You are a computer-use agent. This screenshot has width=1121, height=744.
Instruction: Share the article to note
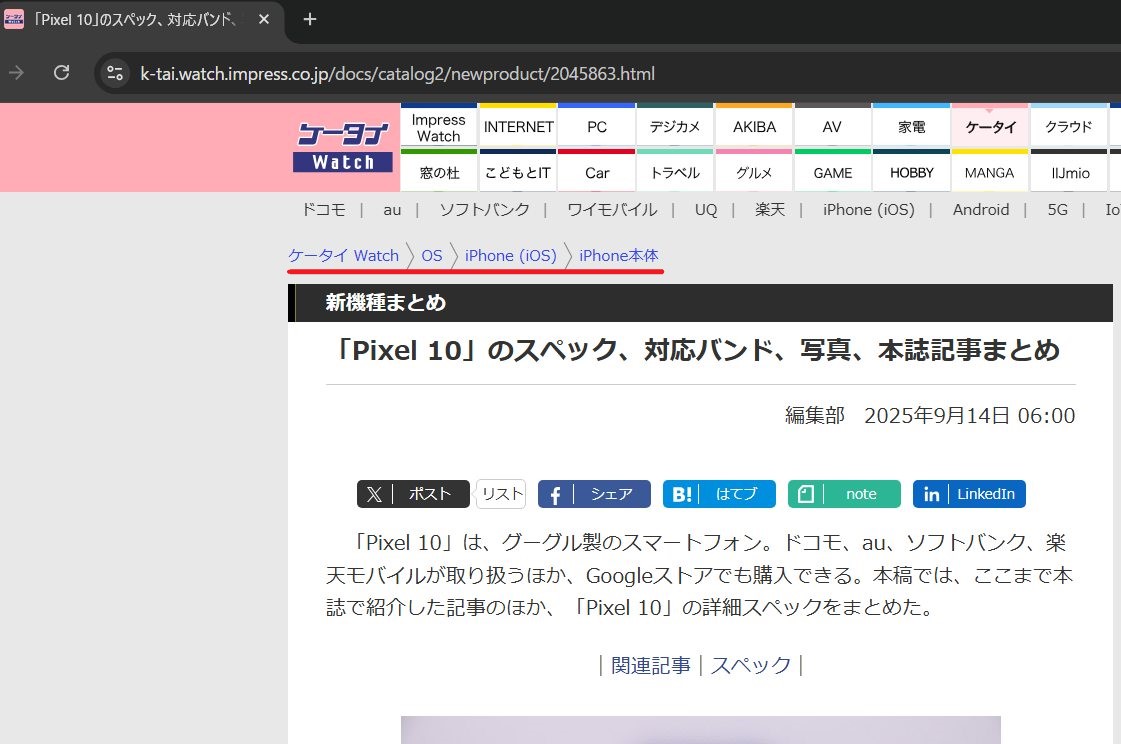(844, 494)
